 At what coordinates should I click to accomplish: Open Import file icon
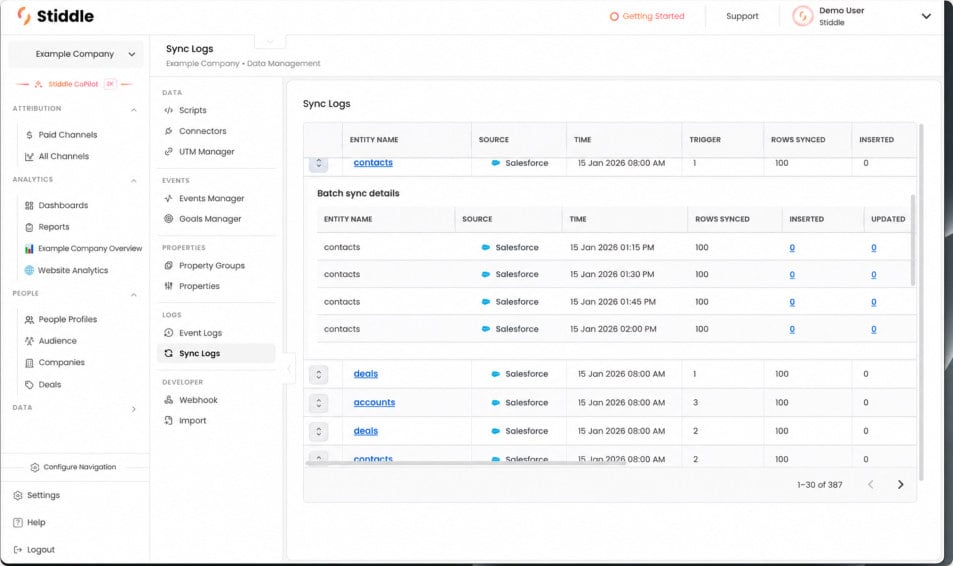point(169,420)
